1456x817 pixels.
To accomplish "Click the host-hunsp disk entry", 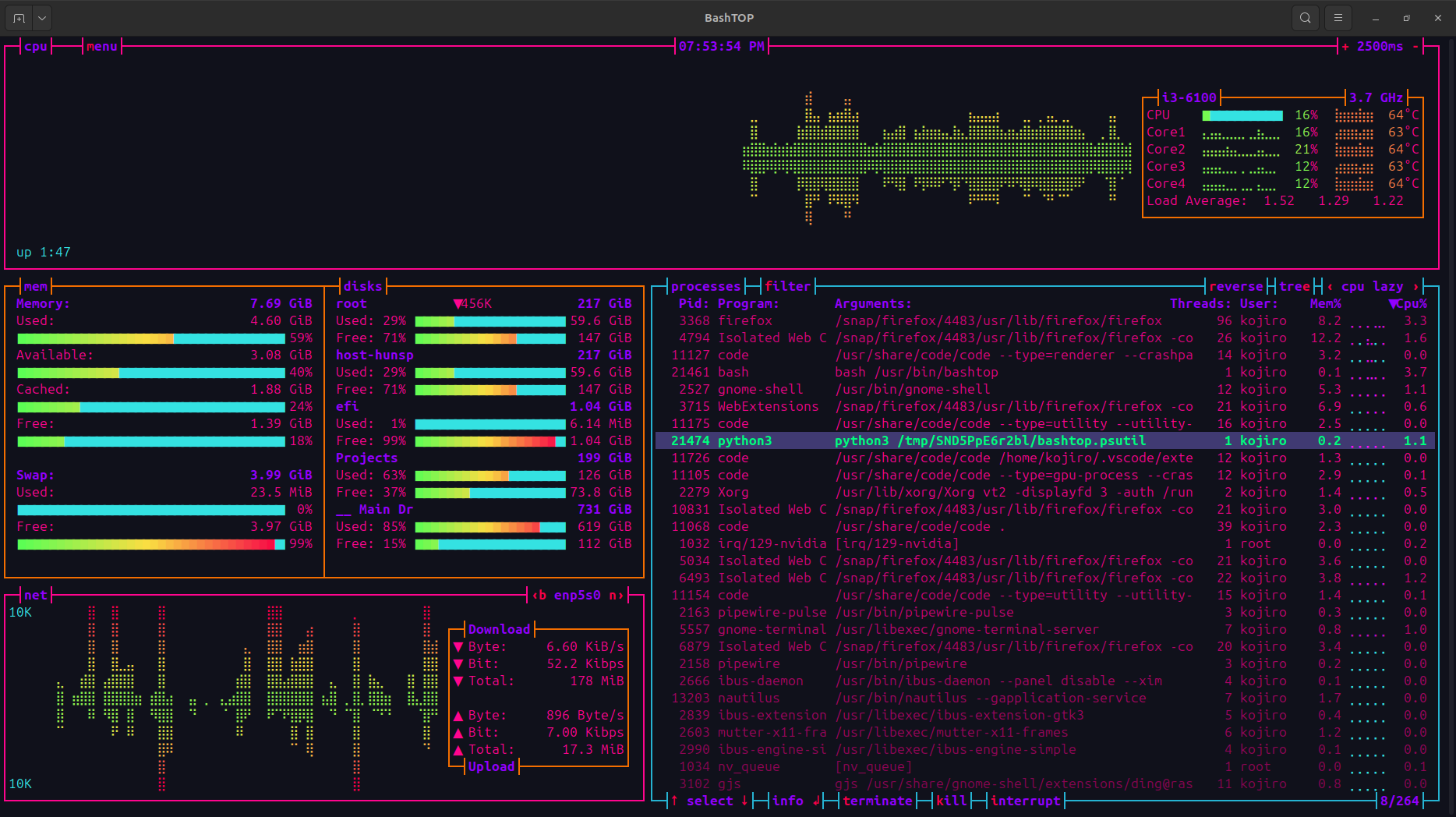I will (x=375, y=355).
